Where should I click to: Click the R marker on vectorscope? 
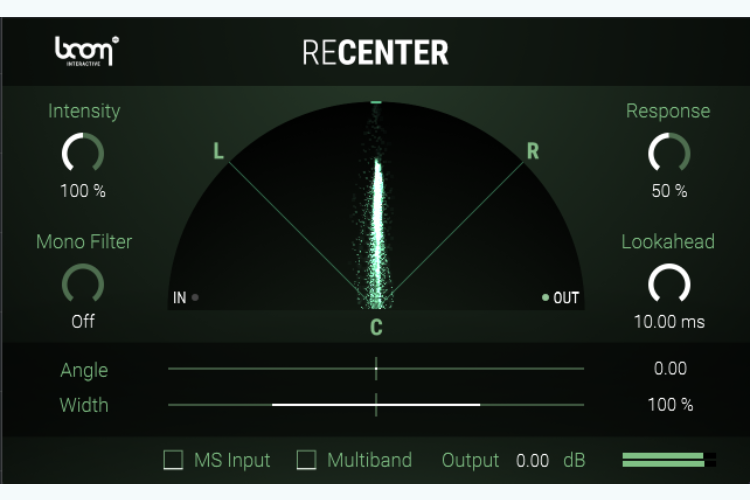533,151
